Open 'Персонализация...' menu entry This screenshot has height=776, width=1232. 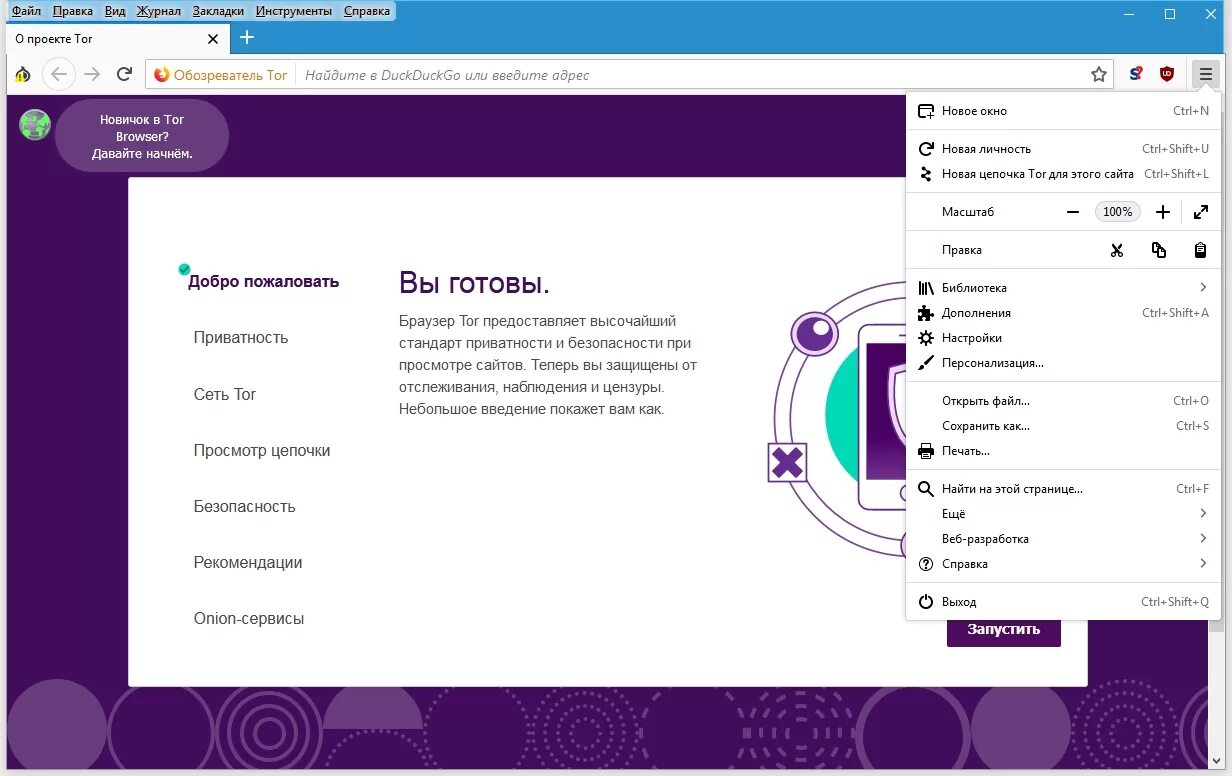tap(1063, 363)
